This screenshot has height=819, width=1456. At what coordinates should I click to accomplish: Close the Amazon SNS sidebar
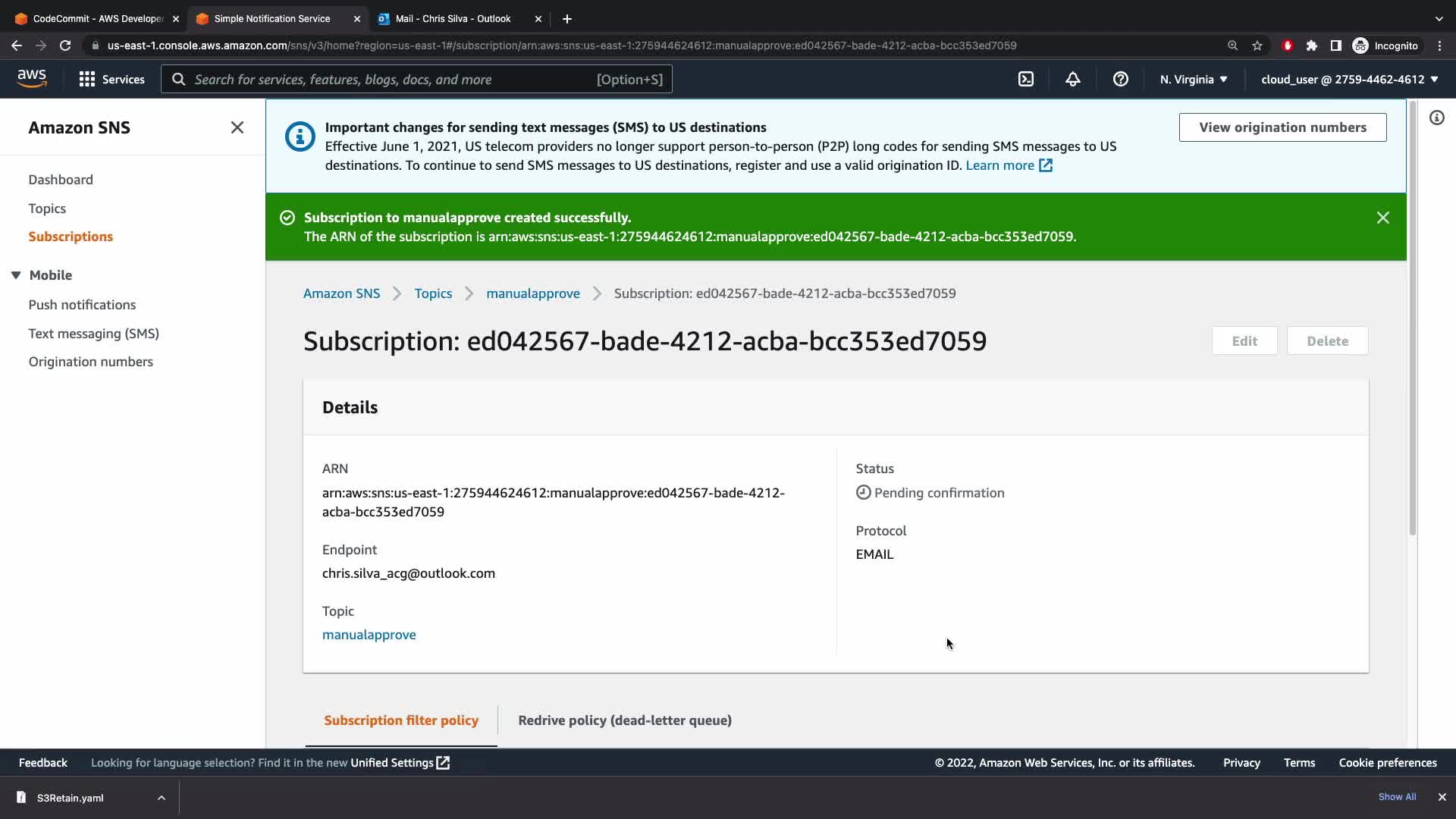point(237,127)
